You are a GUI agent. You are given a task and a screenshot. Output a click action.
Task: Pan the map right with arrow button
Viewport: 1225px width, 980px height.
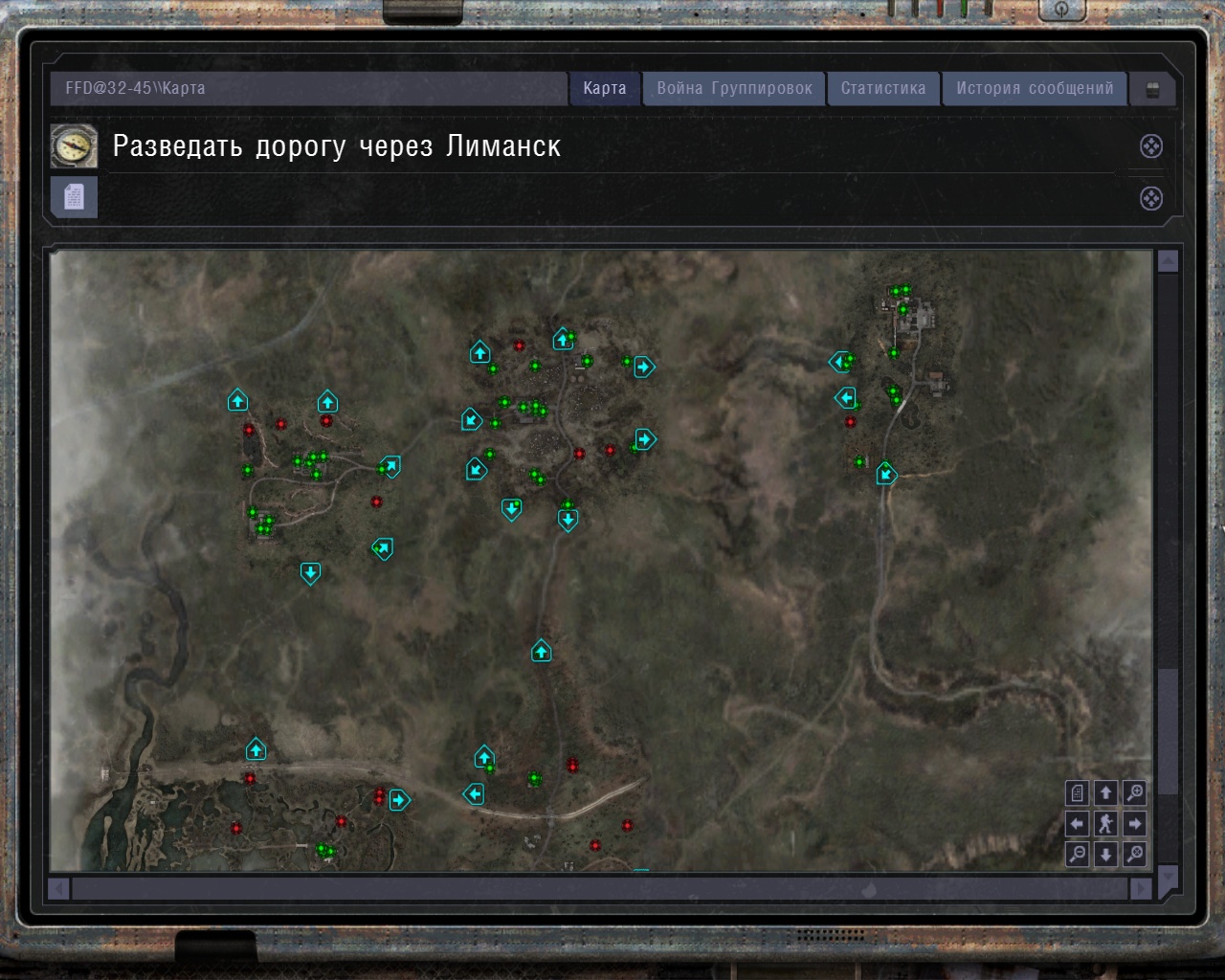1134,823
